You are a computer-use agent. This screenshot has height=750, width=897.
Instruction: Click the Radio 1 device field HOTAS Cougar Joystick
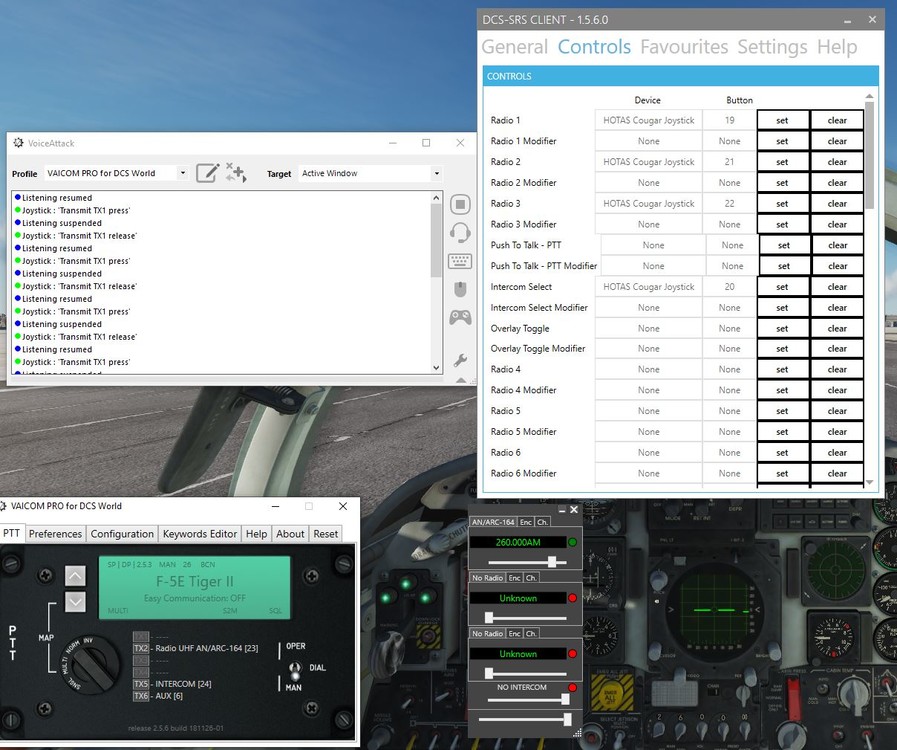(649, 120)
